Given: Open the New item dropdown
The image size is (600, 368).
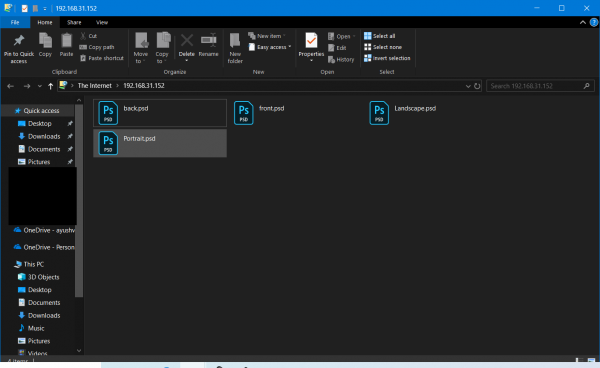Looking at the screenshot, I should click(267, 36).
